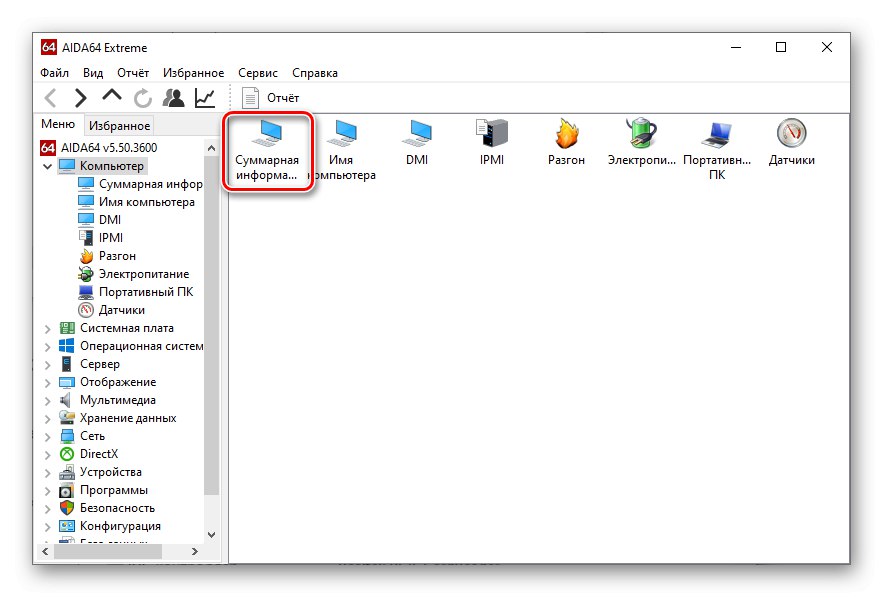Image resolution: width=883 pixels, height=597 pixels.
Task: Expand the Отображение node
Action: click(x=48, y=382)
